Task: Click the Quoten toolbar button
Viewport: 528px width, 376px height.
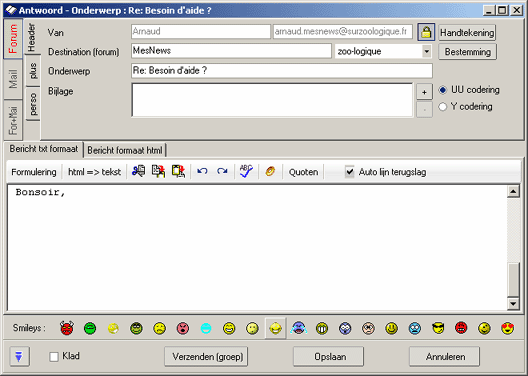Action: click(x=303, y=172)
